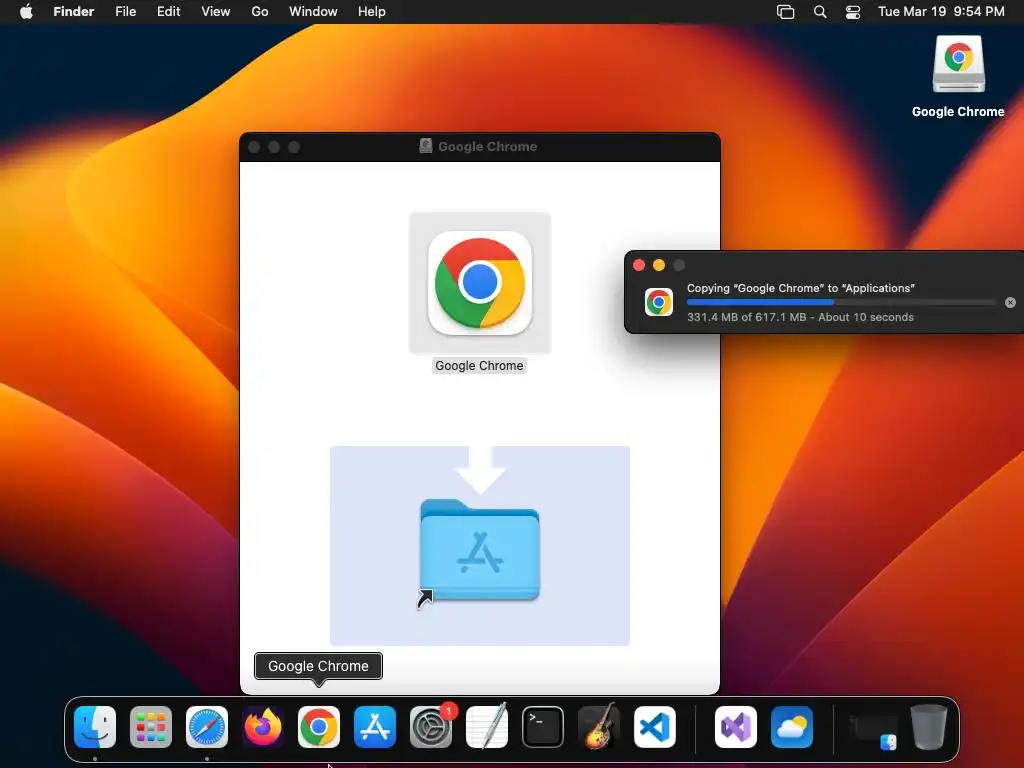Launch Terminal from the Dock
Viewport: 1024px width, 768px height.
[543, 727]
